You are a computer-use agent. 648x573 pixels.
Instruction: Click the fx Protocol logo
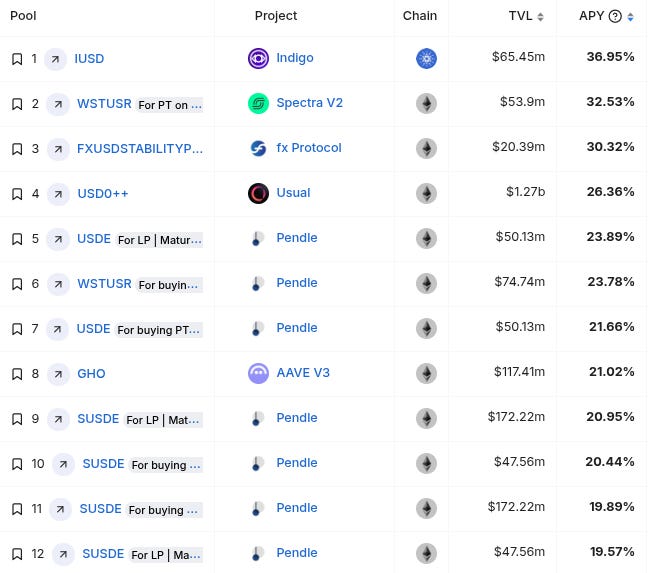[258, 148]
